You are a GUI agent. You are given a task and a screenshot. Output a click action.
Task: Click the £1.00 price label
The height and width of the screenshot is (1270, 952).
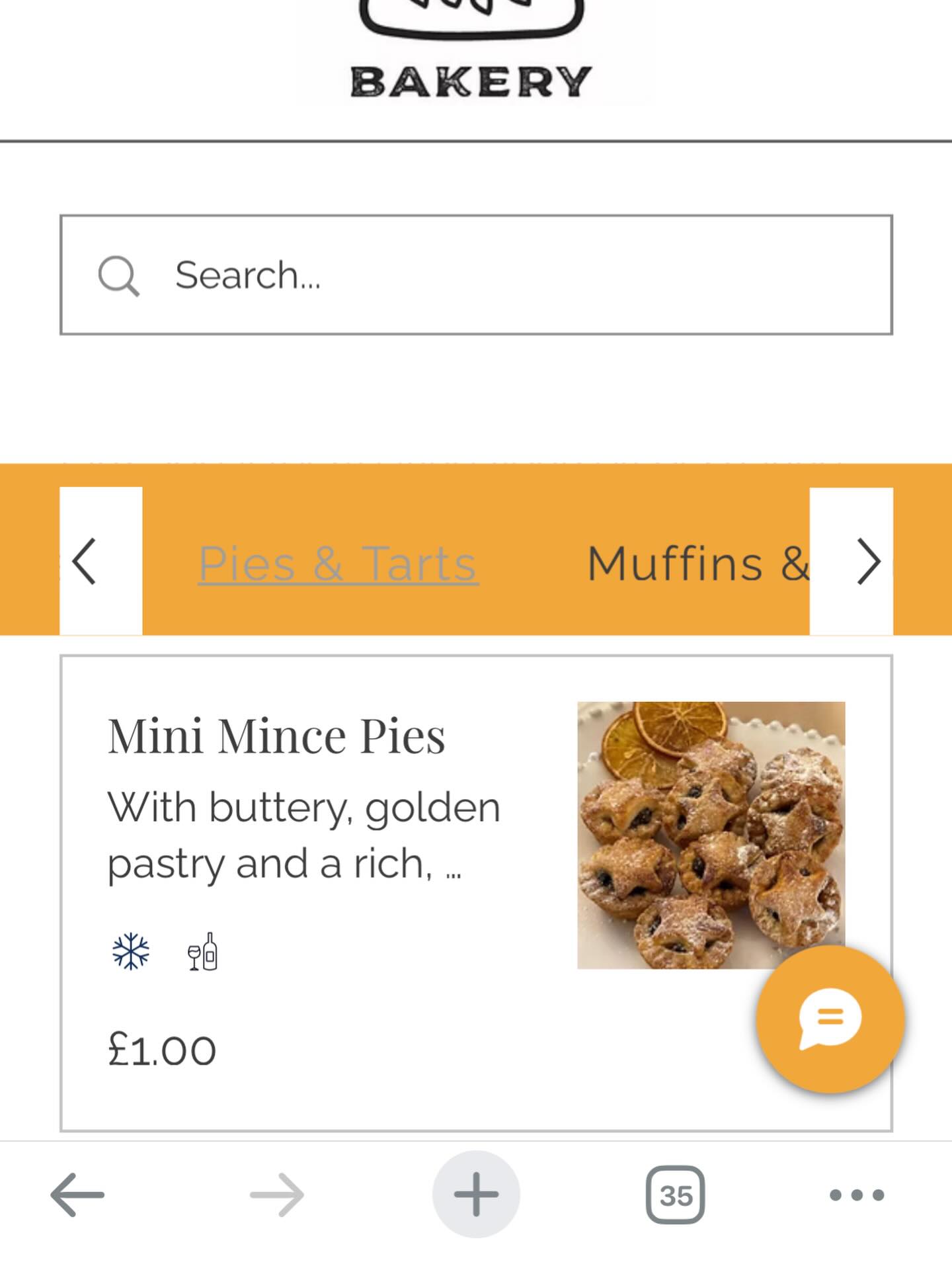click(161, 1048)
